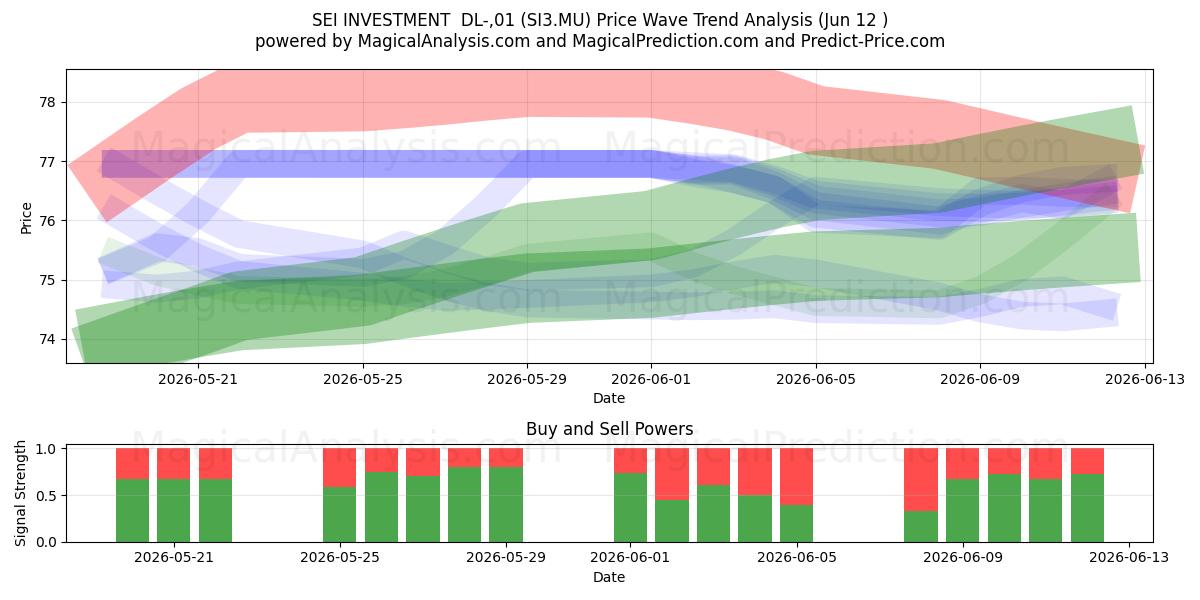
Task: Click 2026-06-09 tick on the Buy and Sell chart
Action: click(x=963, y=558)
